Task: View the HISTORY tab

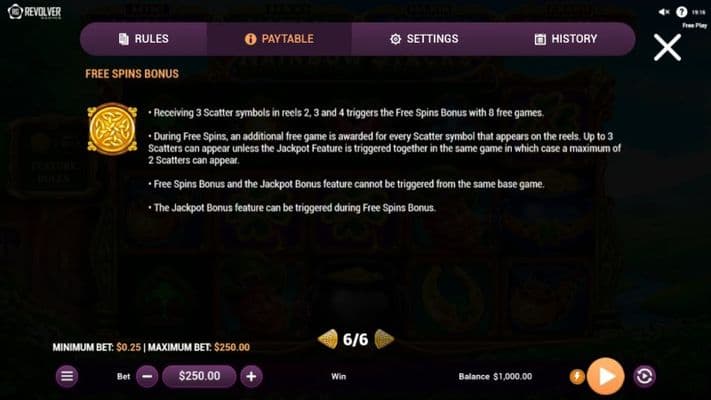Action: [x=565, y=39]
